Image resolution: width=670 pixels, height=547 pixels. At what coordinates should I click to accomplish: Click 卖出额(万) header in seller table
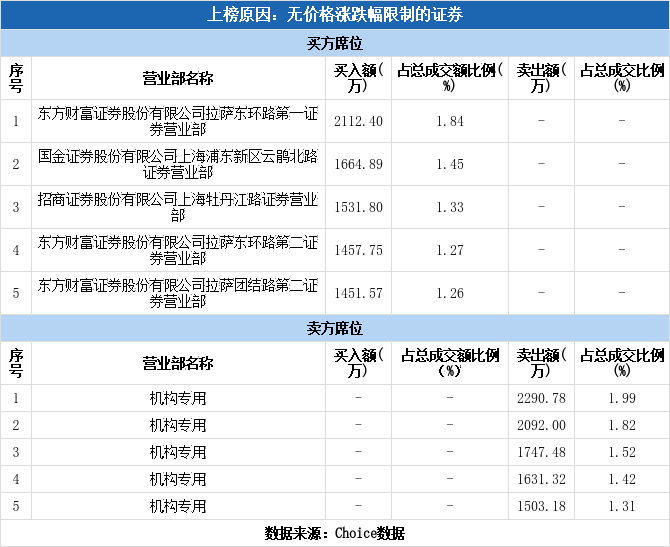point(541,363)
